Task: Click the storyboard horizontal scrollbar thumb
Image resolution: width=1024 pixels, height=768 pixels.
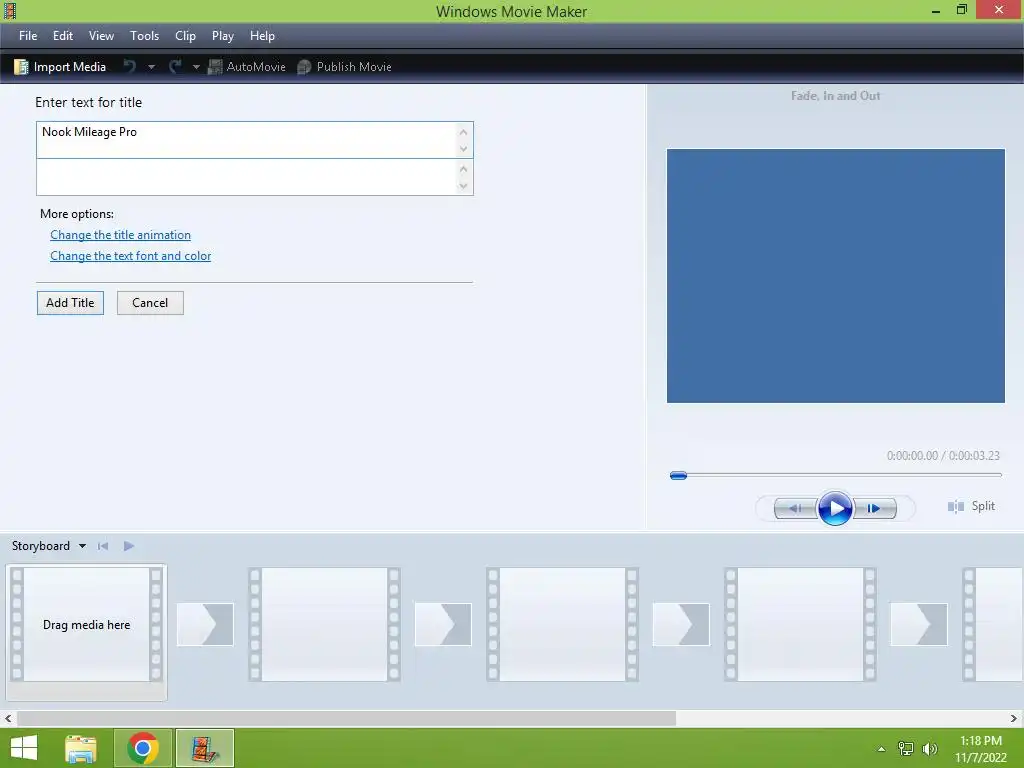Action: click(346, 718)
